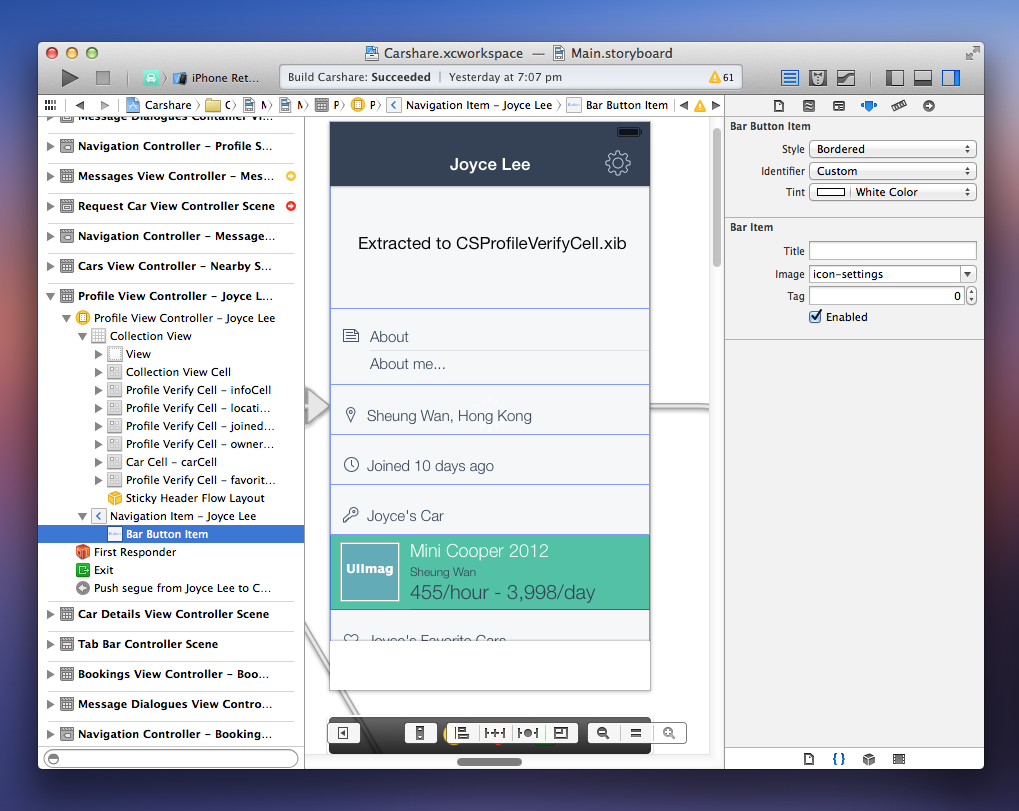
Task: Switch to the Assistant editor
Action: tap(818, 78)
